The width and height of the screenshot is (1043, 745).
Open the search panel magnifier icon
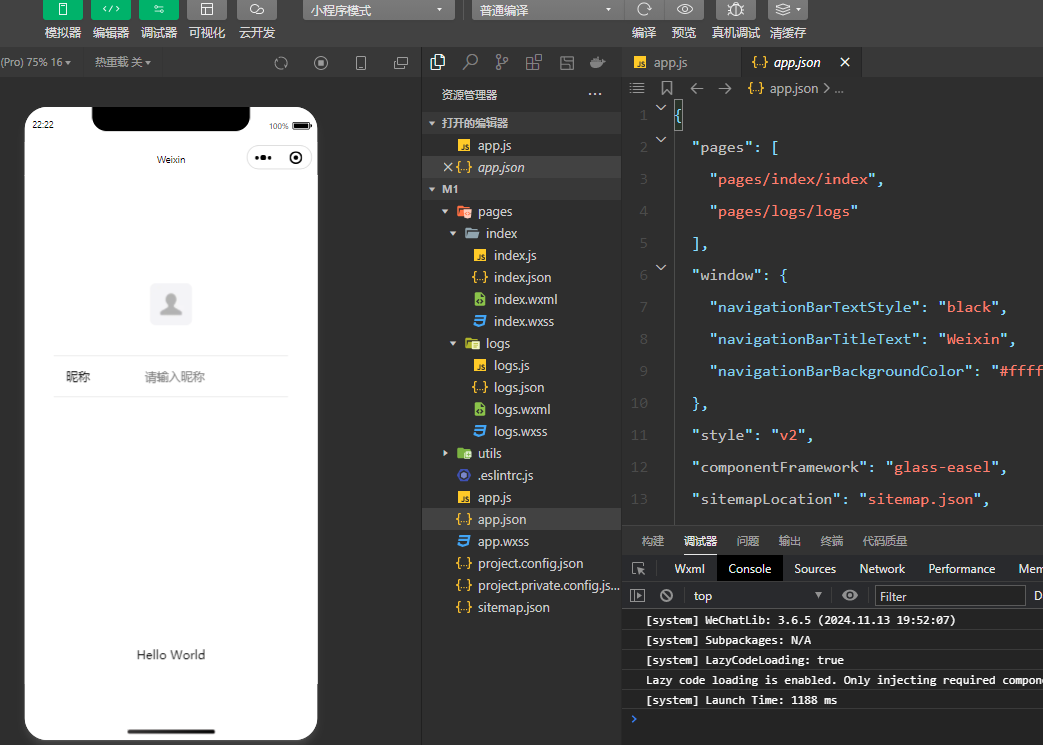point(469,62)
